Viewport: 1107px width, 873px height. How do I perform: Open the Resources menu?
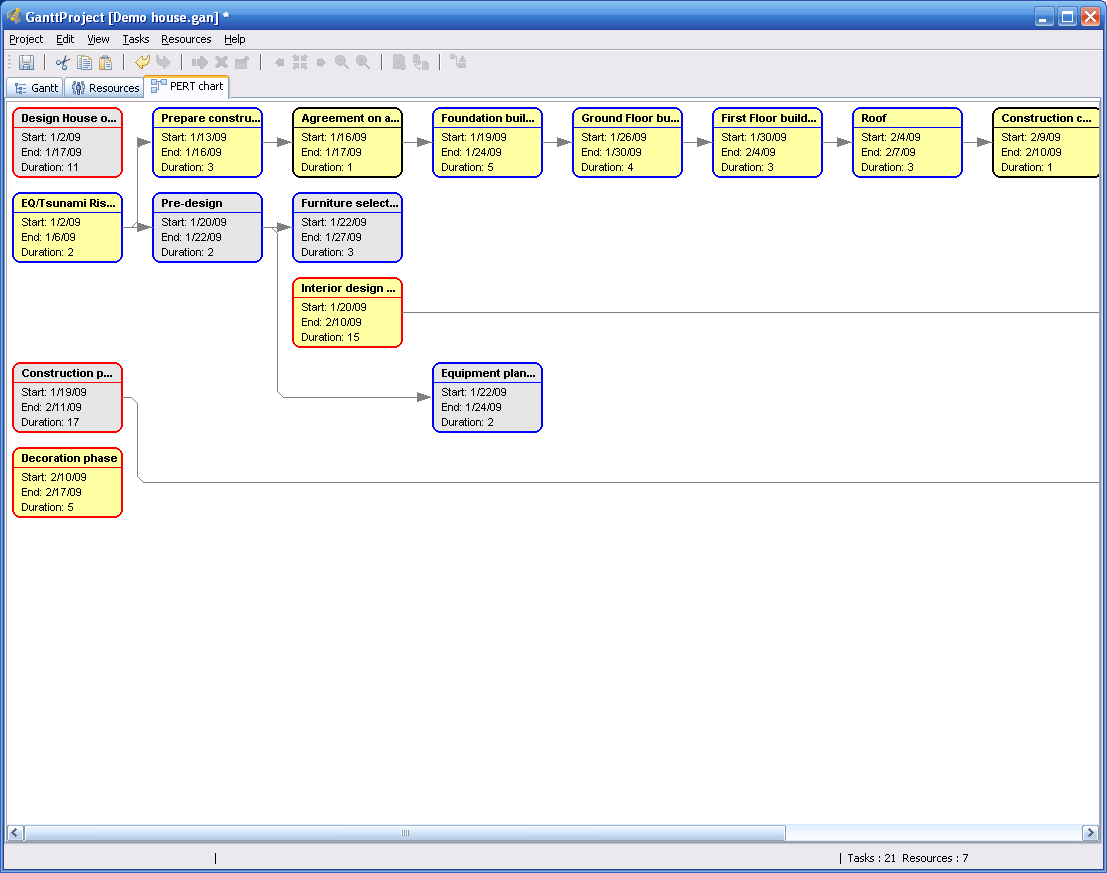coord(186,39)
